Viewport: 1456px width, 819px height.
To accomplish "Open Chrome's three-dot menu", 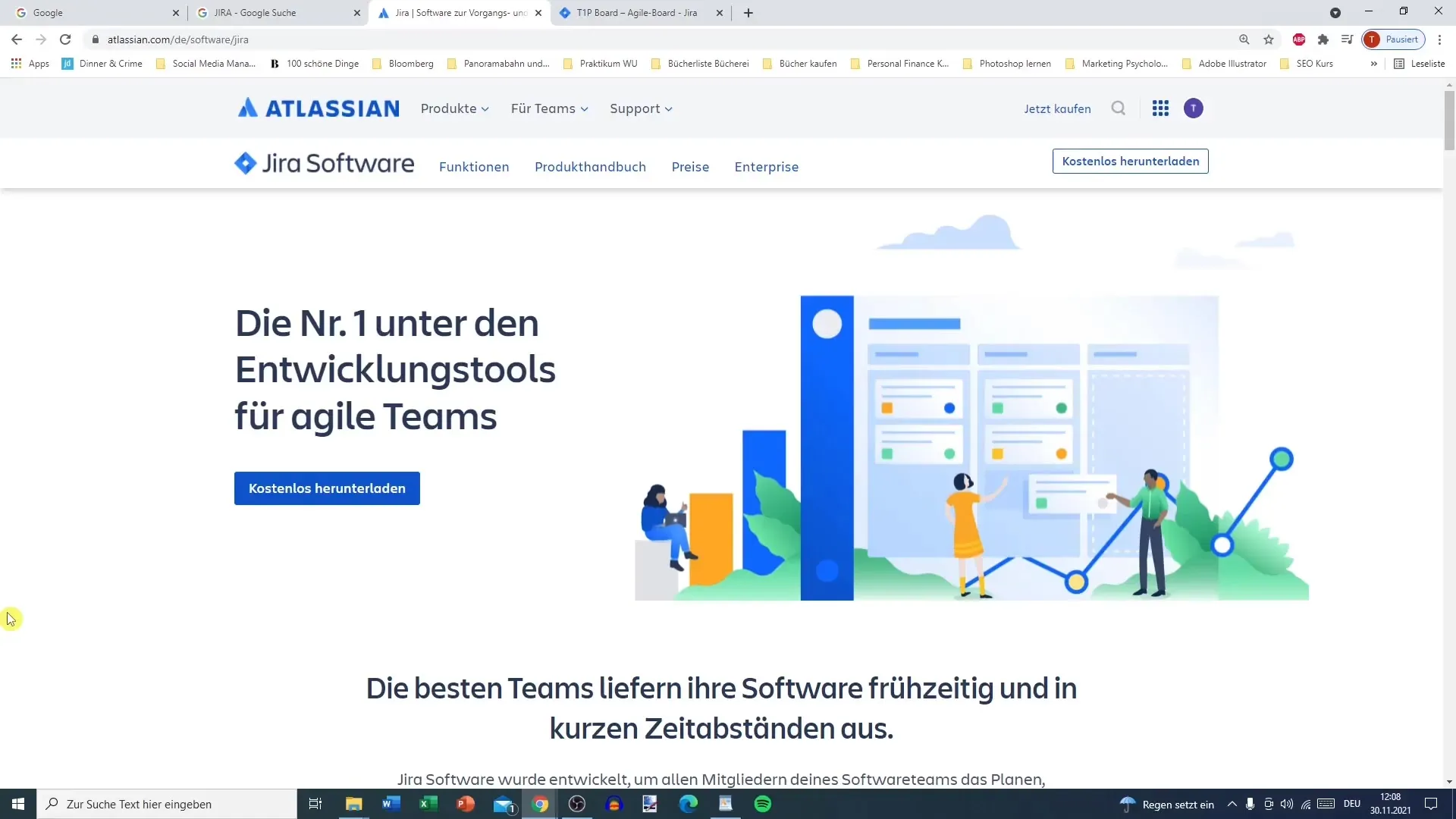I will pyautogui.click(x=1440, y=39).
